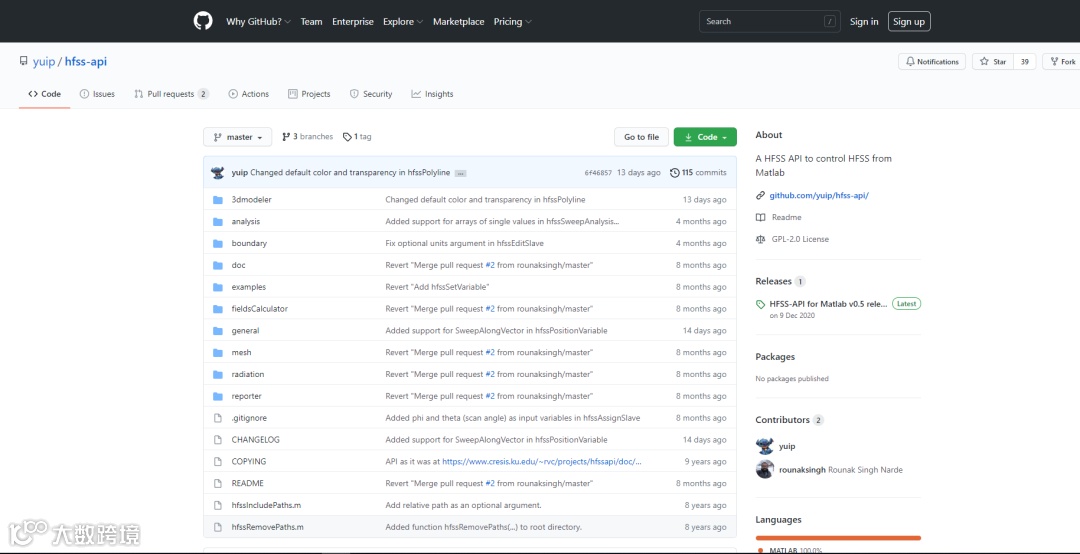Click the Marketplace menu item
1080x554 pixels.
point(459,21)
